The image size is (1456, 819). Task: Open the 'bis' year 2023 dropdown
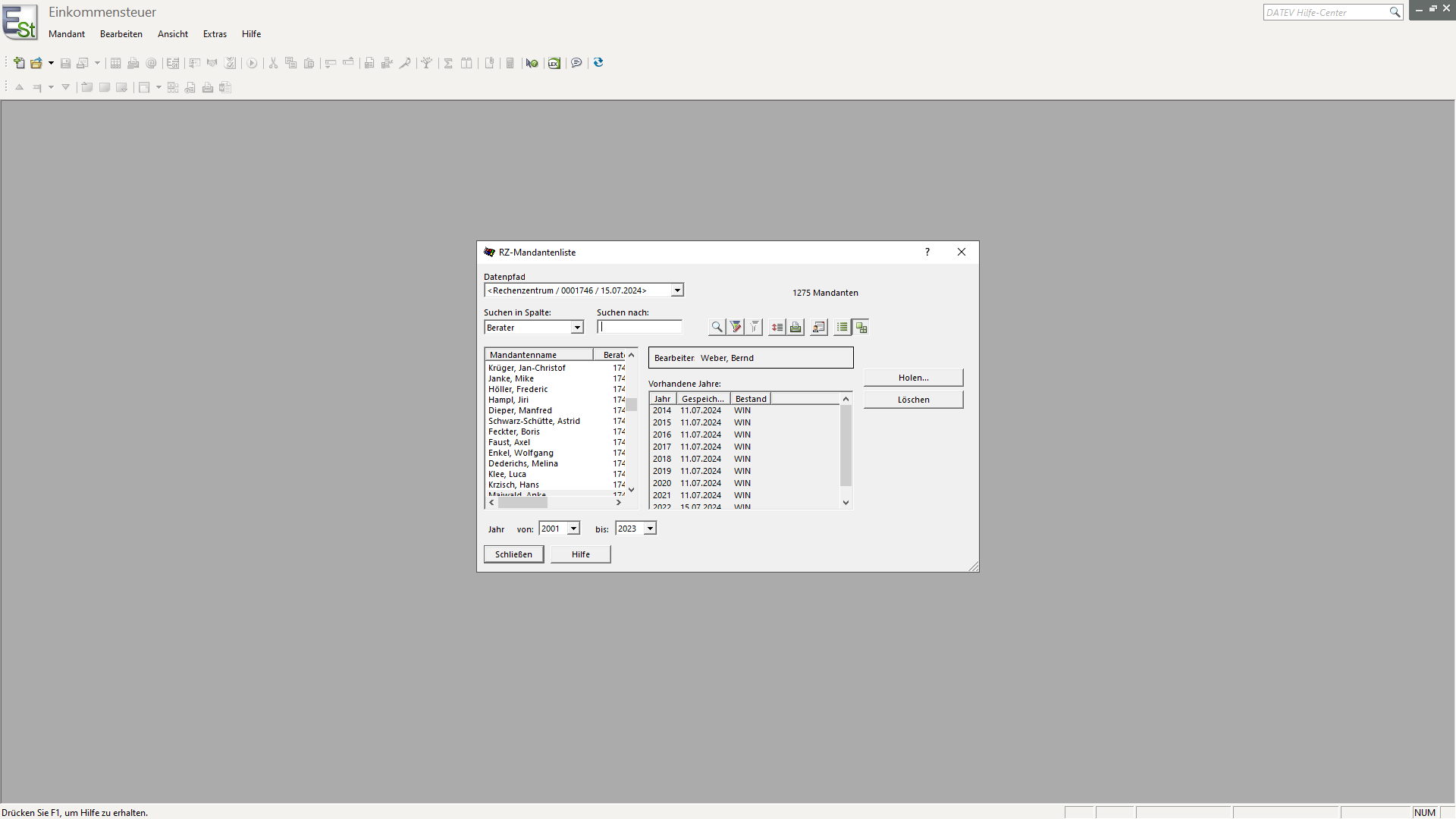650,529
